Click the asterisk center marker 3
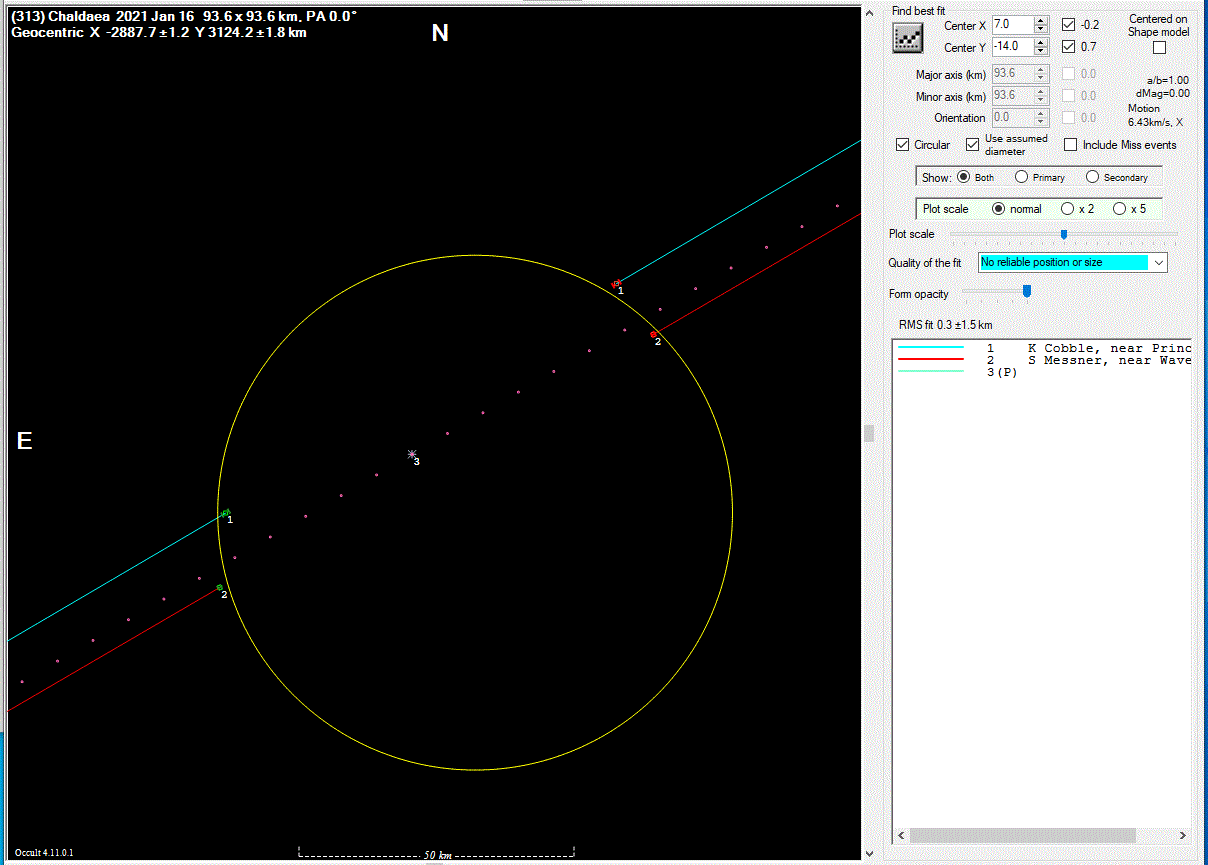The image size is (1208, 865). point(412,454)
